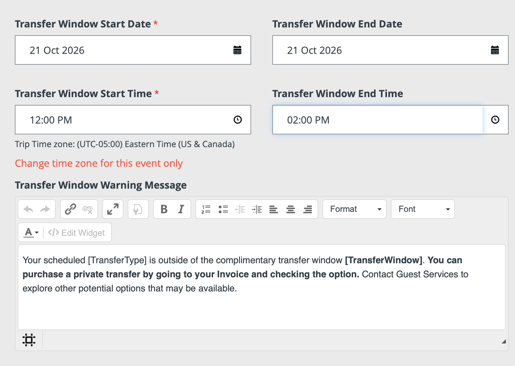Align text to the right
515x366 pixels.
tap(307, 209)
